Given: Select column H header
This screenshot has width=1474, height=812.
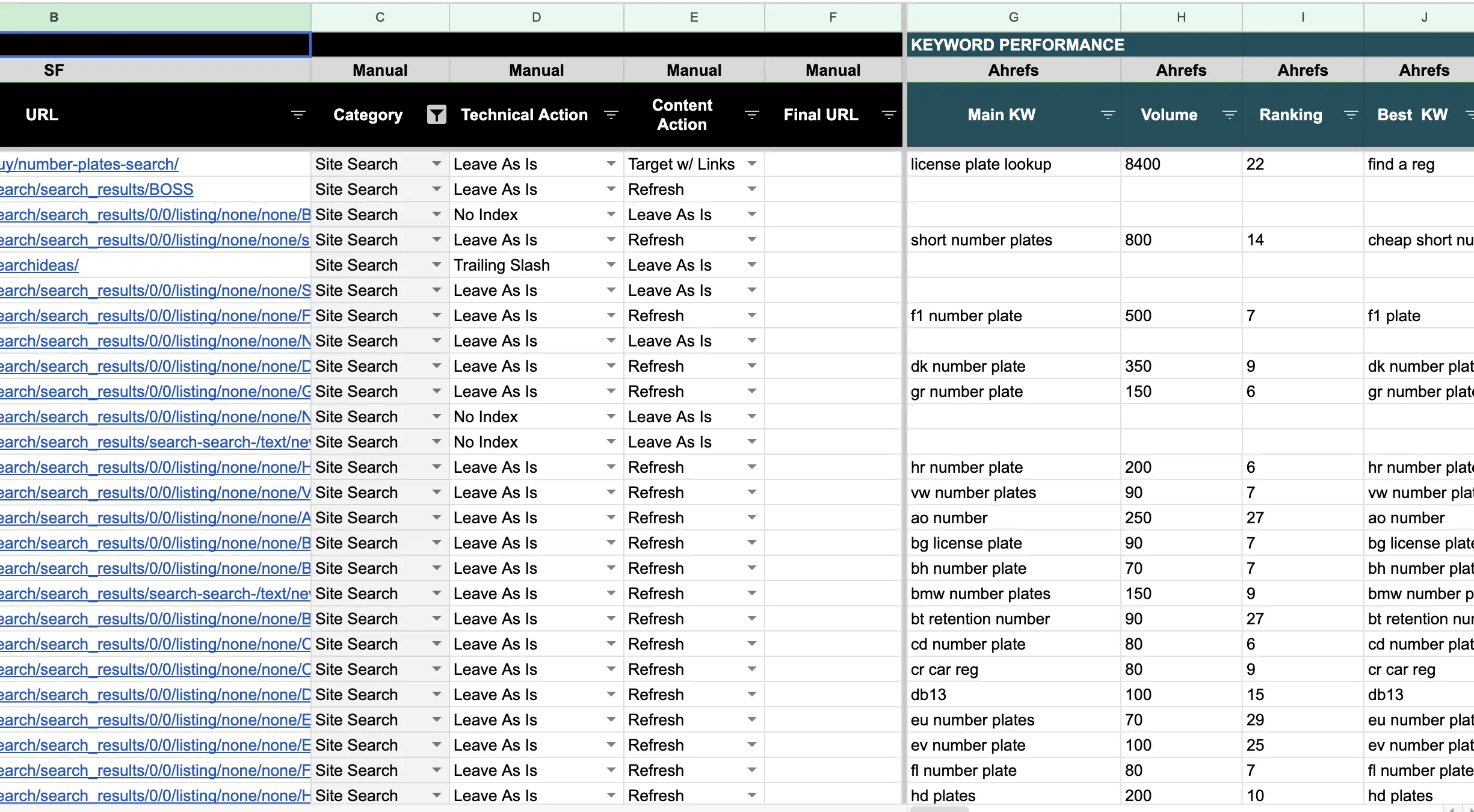Looking at the screenshot, I should tap(1182, 17).
